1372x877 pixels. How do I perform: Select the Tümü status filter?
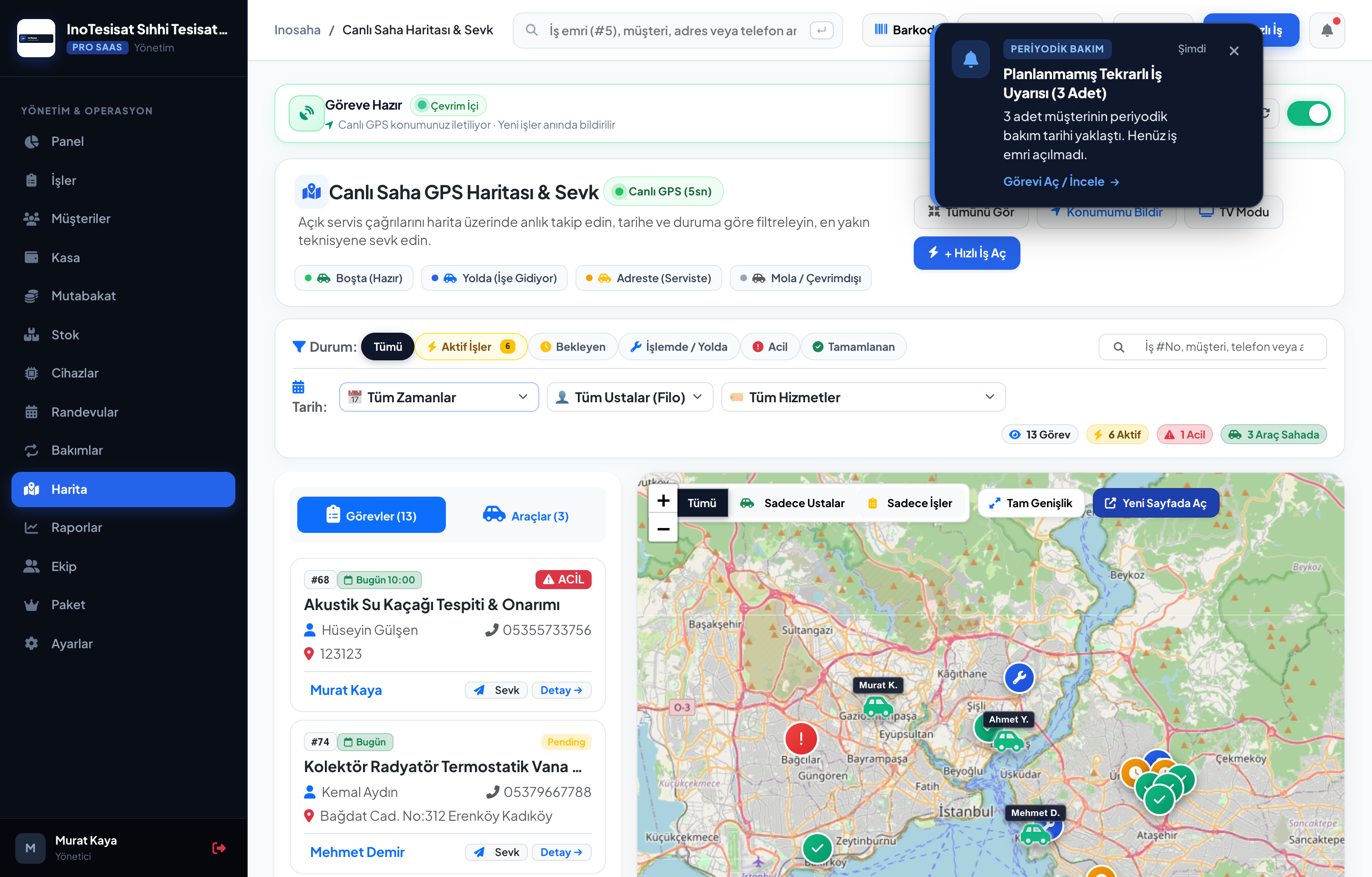tap(387, 347)
